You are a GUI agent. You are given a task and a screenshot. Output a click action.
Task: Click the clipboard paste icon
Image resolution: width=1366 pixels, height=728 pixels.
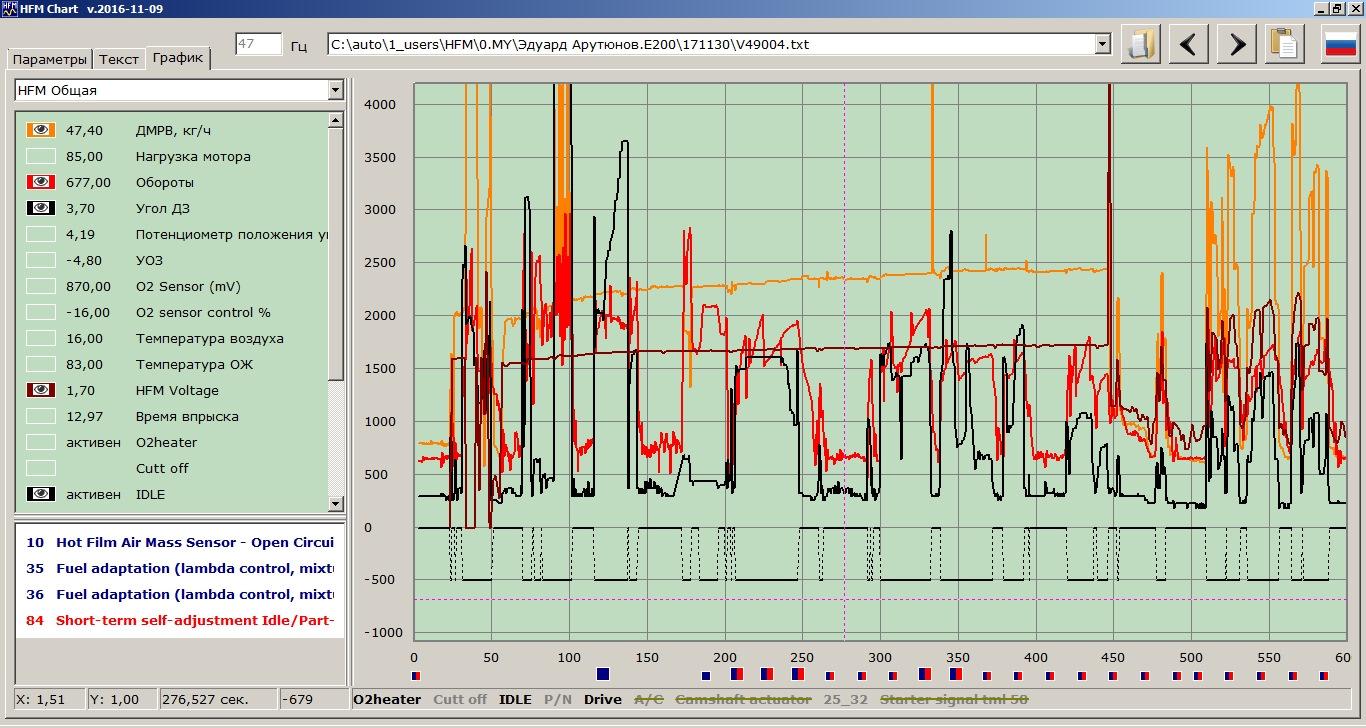pos(1284,44)
